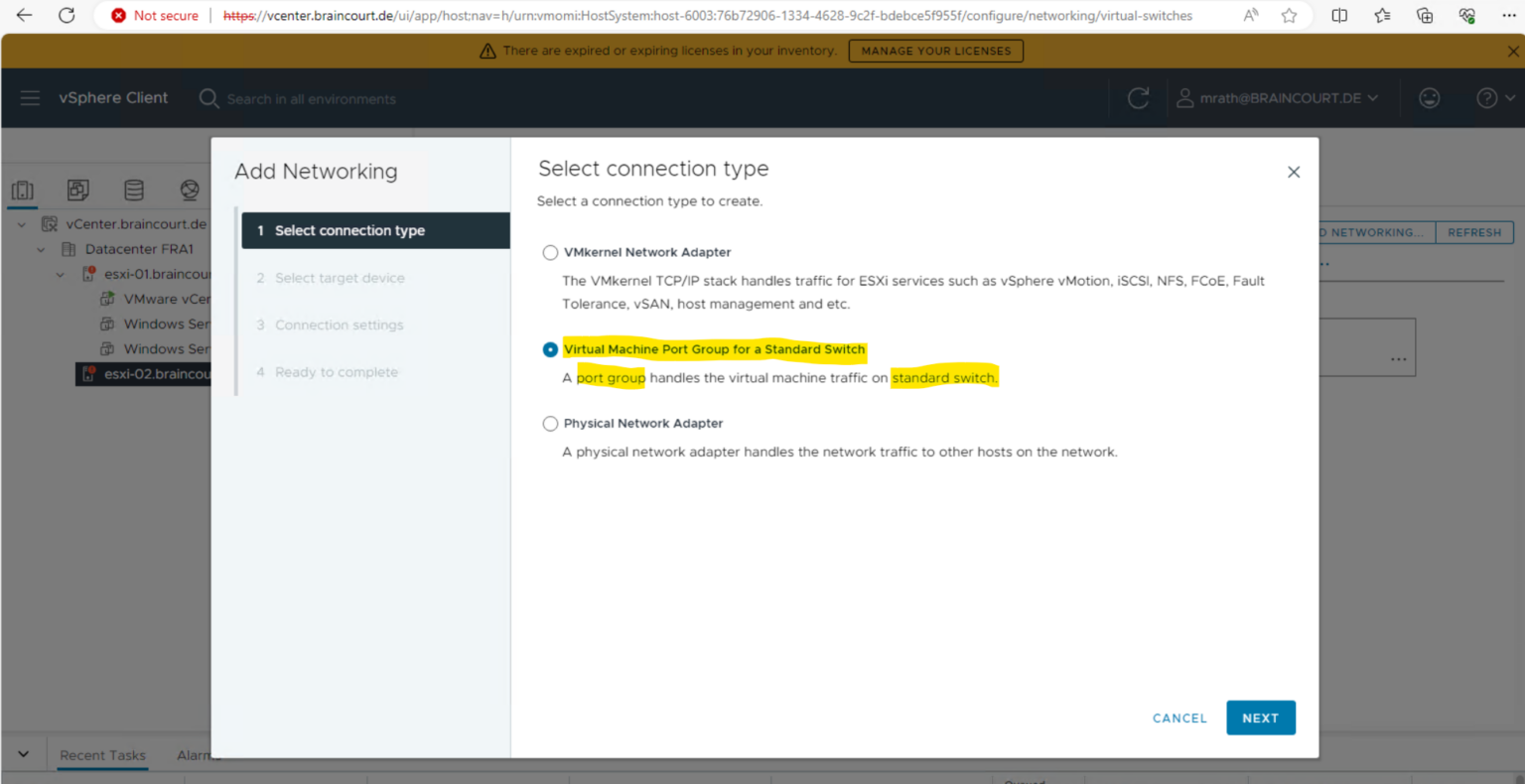The height and width of the screenshot is (784, 1525).
Task: Click the vSphere refresh icon
Action: coord(1138,98)
